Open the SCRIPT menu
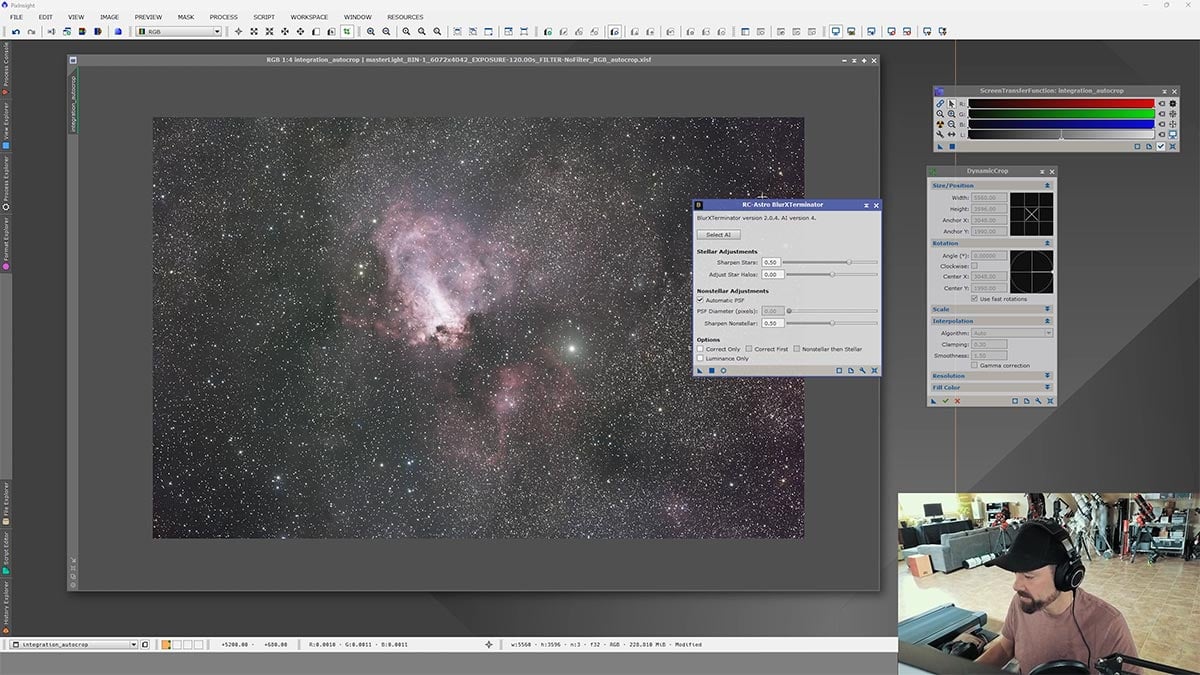This screenshot has width=1200, height=675. pos(264,17)
